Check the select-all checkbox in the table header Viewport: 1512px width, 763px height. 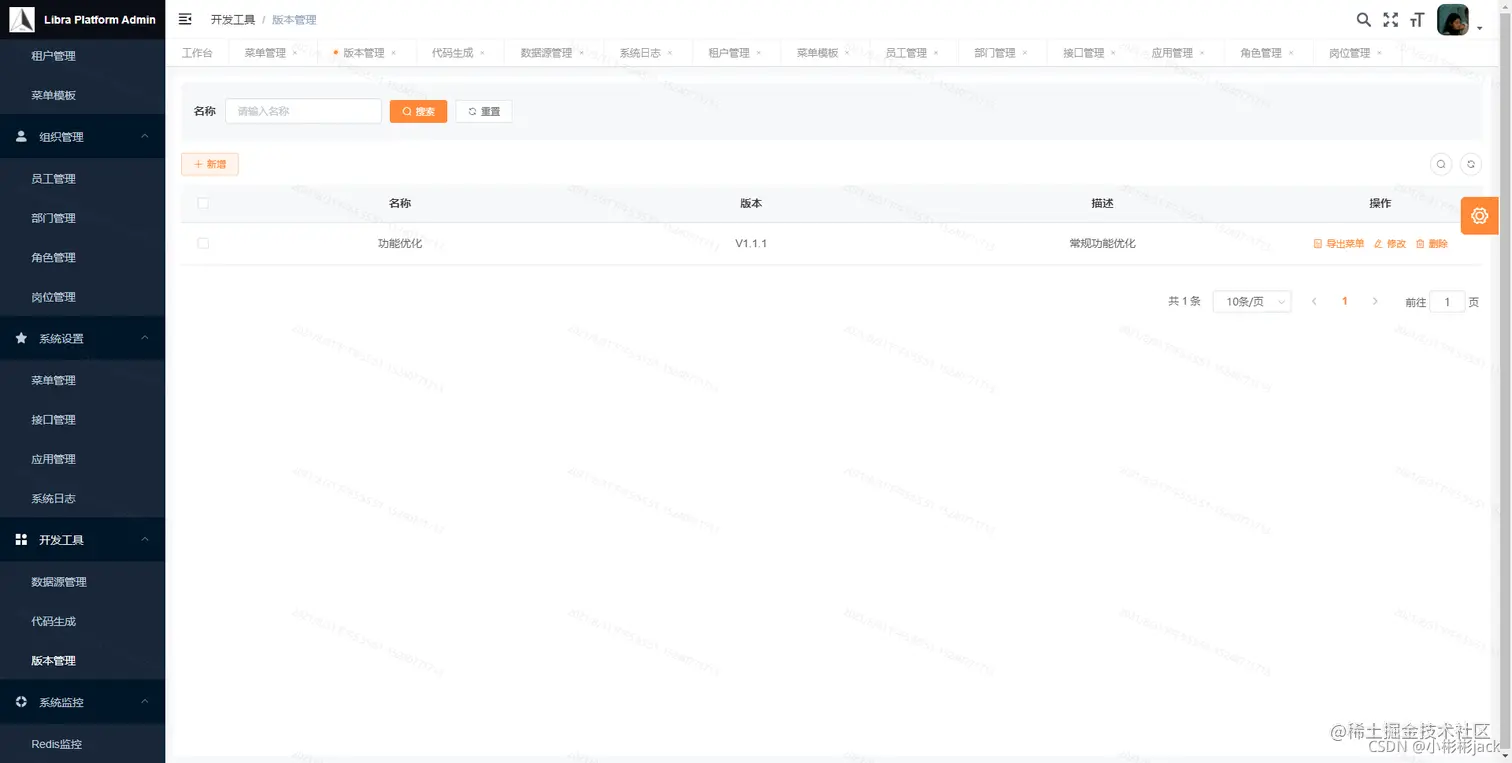[203, 203]
